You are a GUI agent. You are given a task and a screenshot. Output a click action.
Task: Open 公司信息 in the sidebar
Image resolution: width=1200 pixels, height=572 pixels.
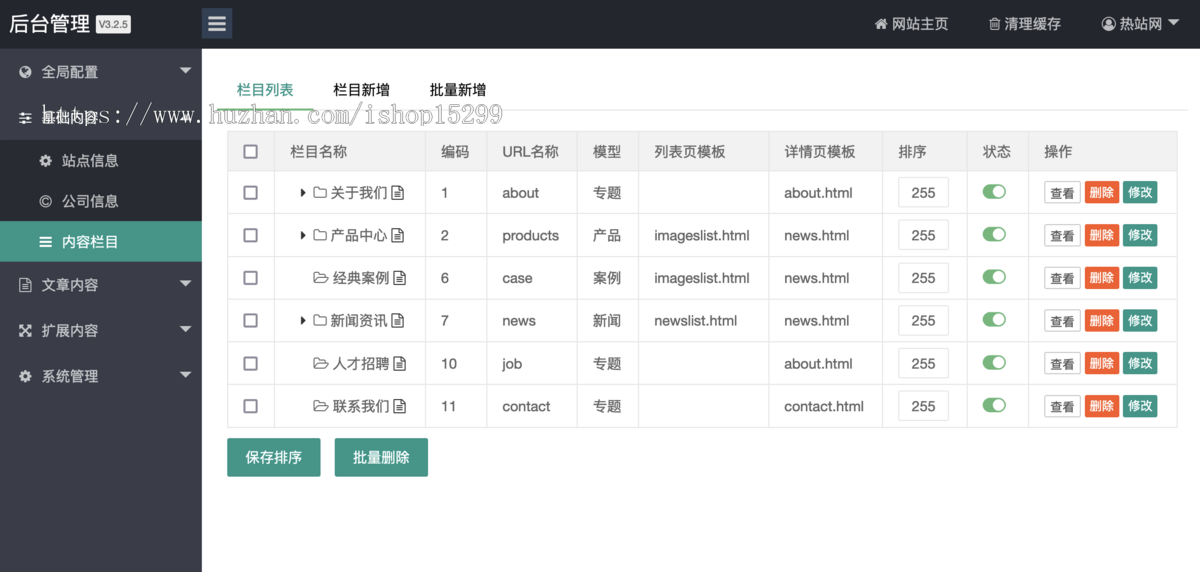[101, 201]
